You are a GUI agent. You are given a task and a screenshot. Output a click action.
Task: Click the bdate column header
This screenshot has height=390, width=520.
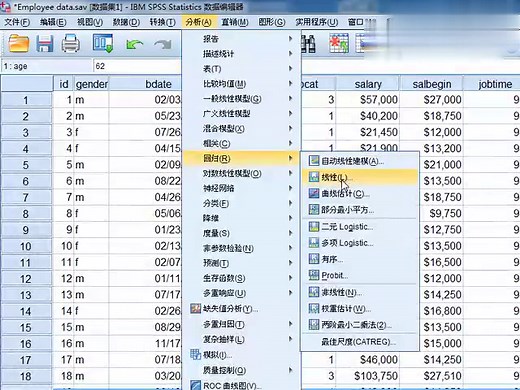point(146,84)
